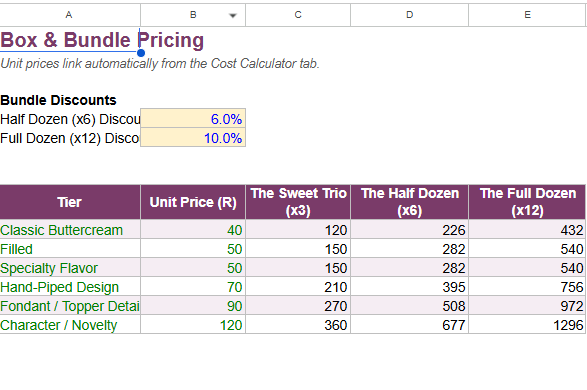Select Hand-Piped Design unit price 70
The height and width of the screenshot is (390, 587).
[193, 287]
